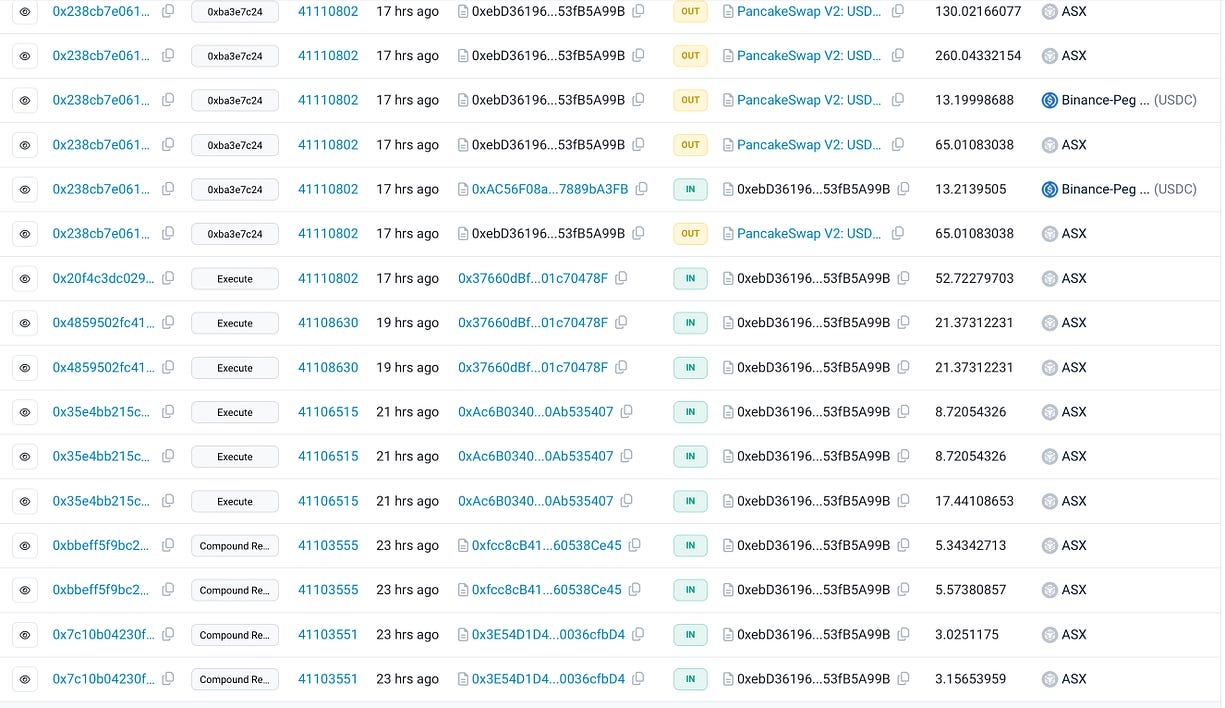Click Compound Re... method badge in 3.15653959 row

[235, 680]
